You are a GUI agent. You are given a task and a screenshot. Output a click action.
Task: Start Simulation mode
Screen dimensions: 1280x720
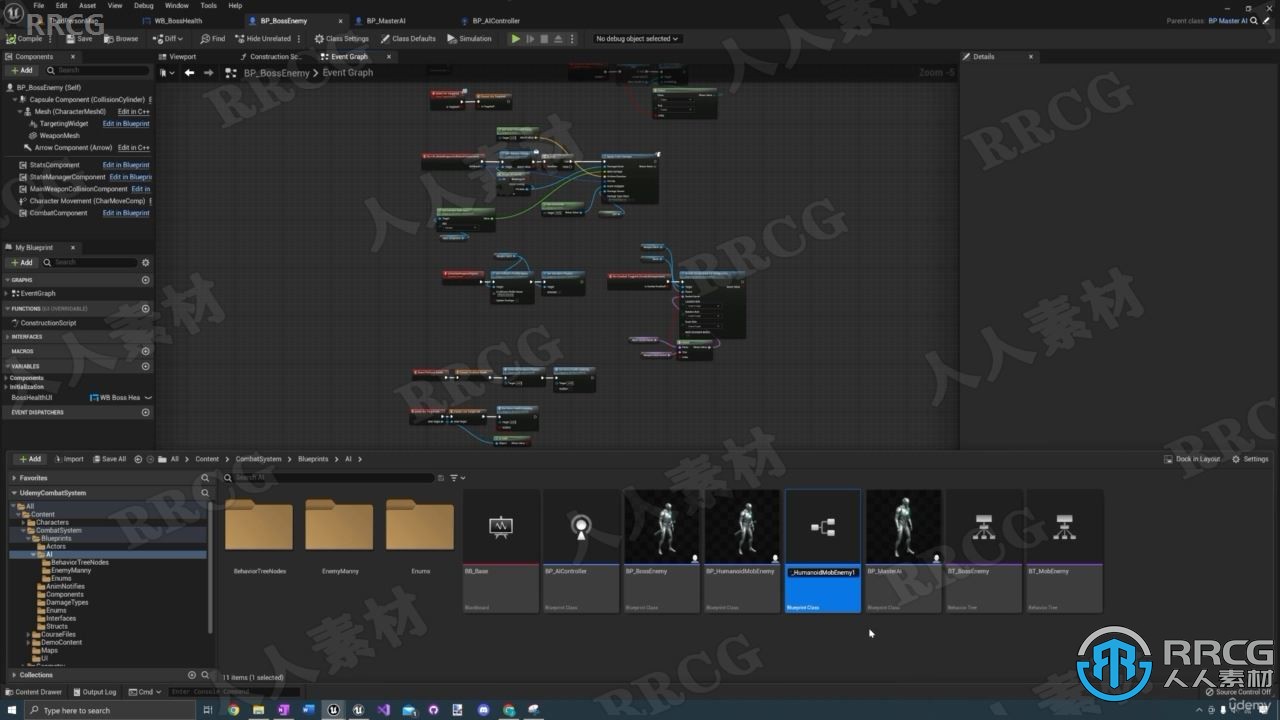pos(470,39)
